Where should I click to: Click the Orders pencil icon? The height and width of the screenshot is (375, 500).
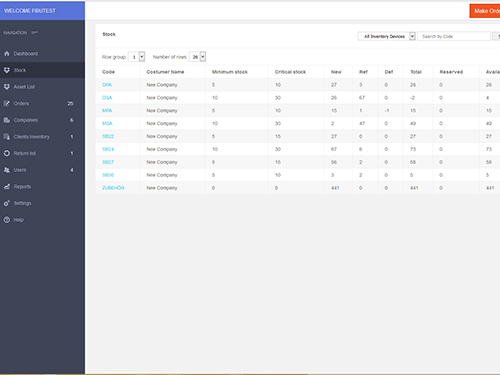[7, 103]
